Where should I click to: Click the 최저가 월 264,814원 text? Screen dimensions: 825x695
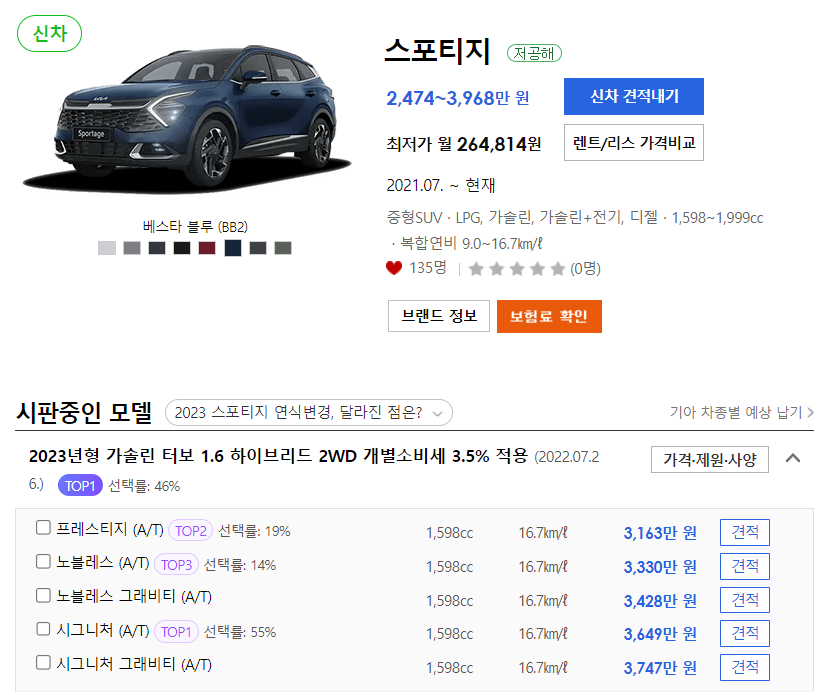(x=464, y=144)
